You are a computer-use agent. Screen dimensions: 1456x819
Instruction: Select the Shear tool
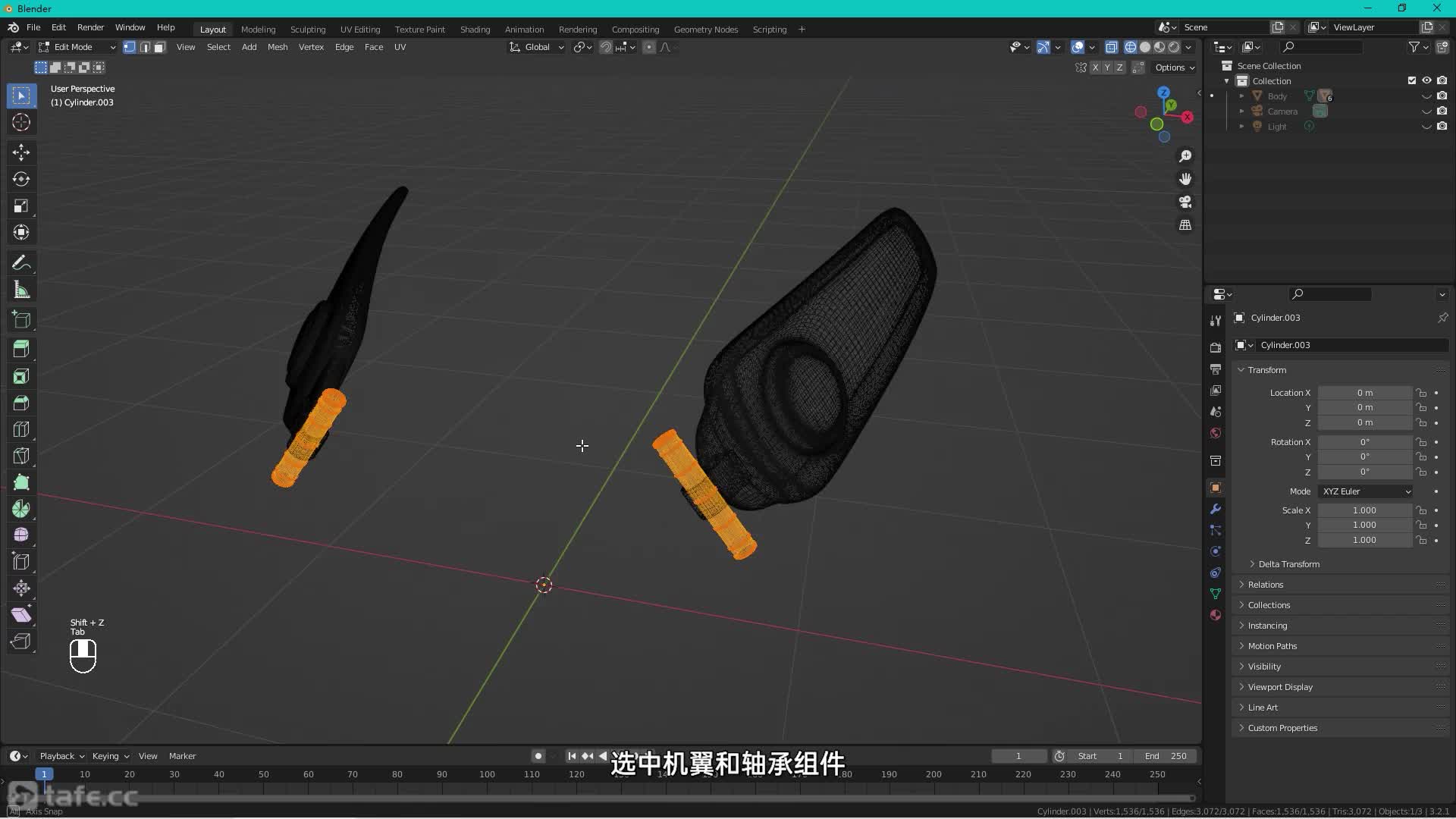point(21,615)
